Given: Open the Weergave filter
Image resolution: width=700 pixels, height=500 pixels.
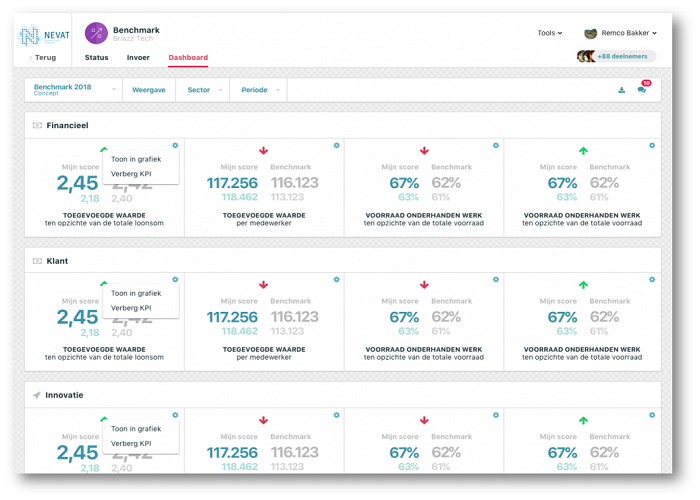Looking at the screenshot, I should 149,90.
